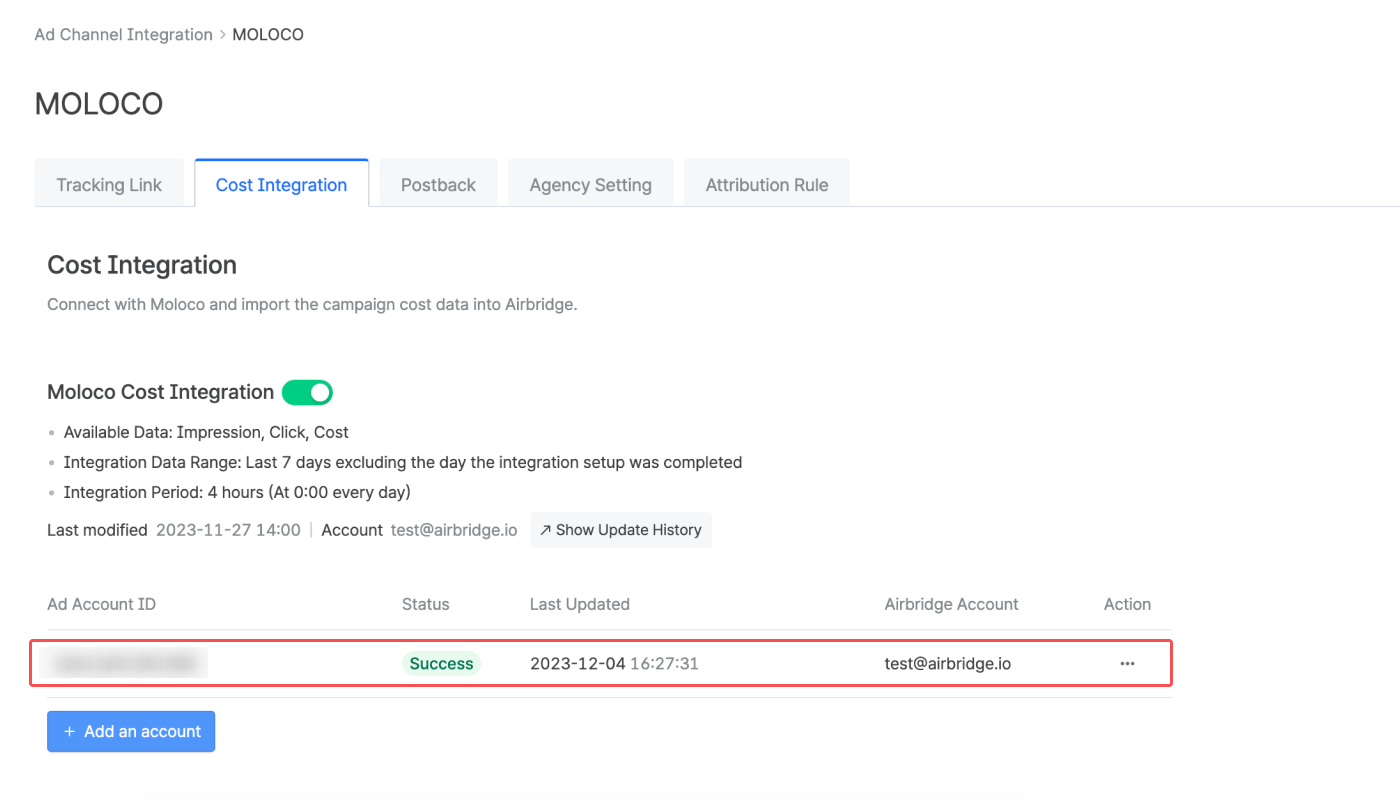Image resolution: width=1400 pixels, height=800 pixels.
Task: Go to the Agency Setting tab
Action: coord(591,185)
